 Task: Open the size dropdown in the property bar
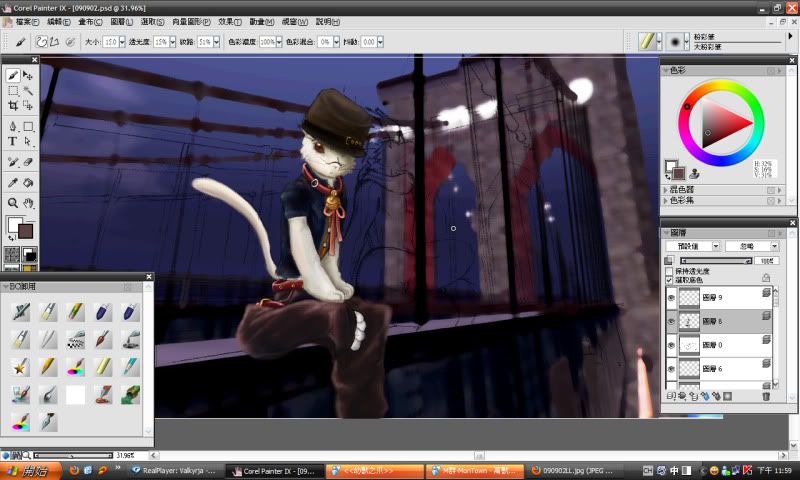122,42
